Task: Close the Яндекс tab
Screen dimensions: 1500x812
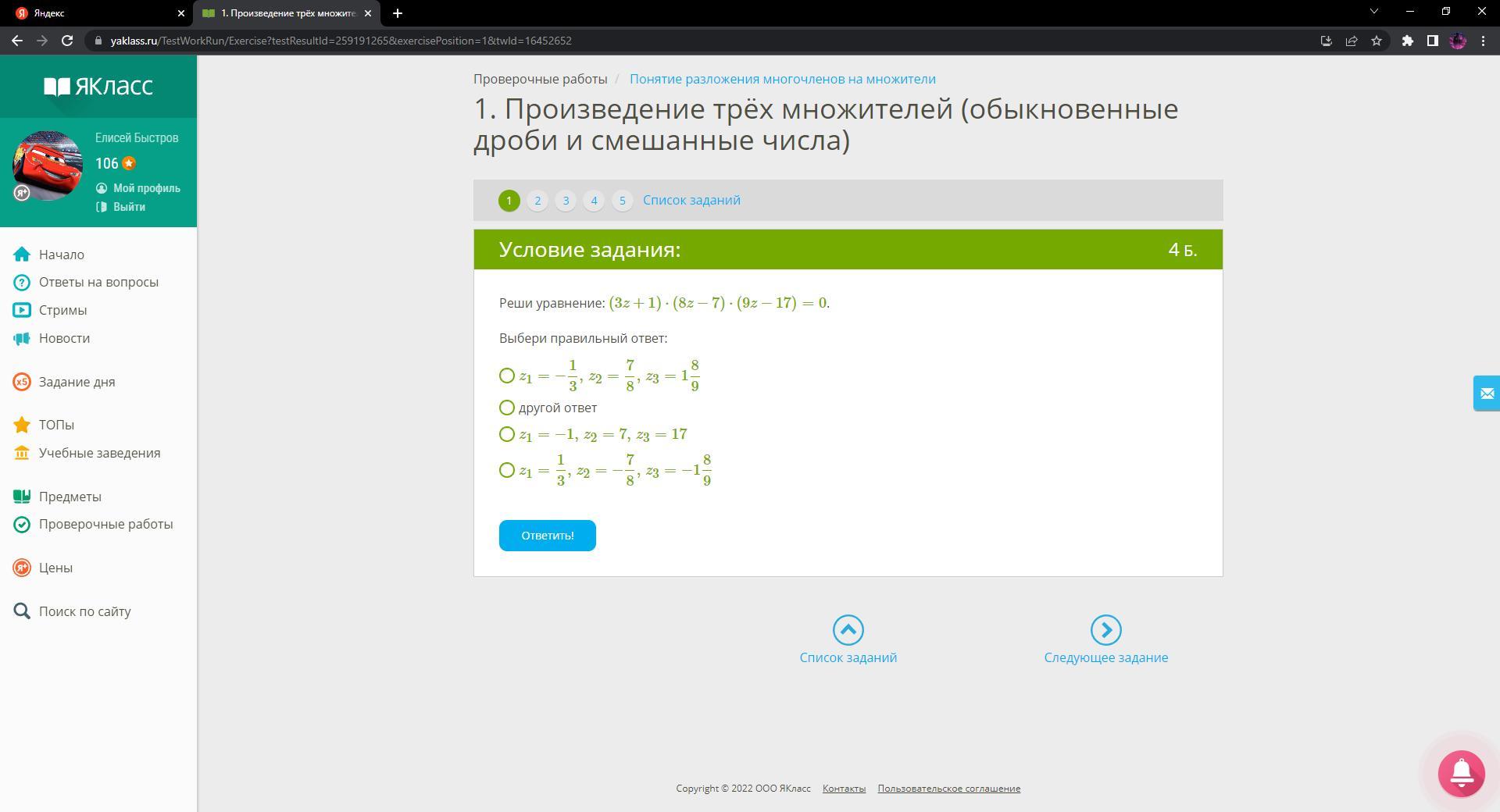Action: (x=181, y=13)
